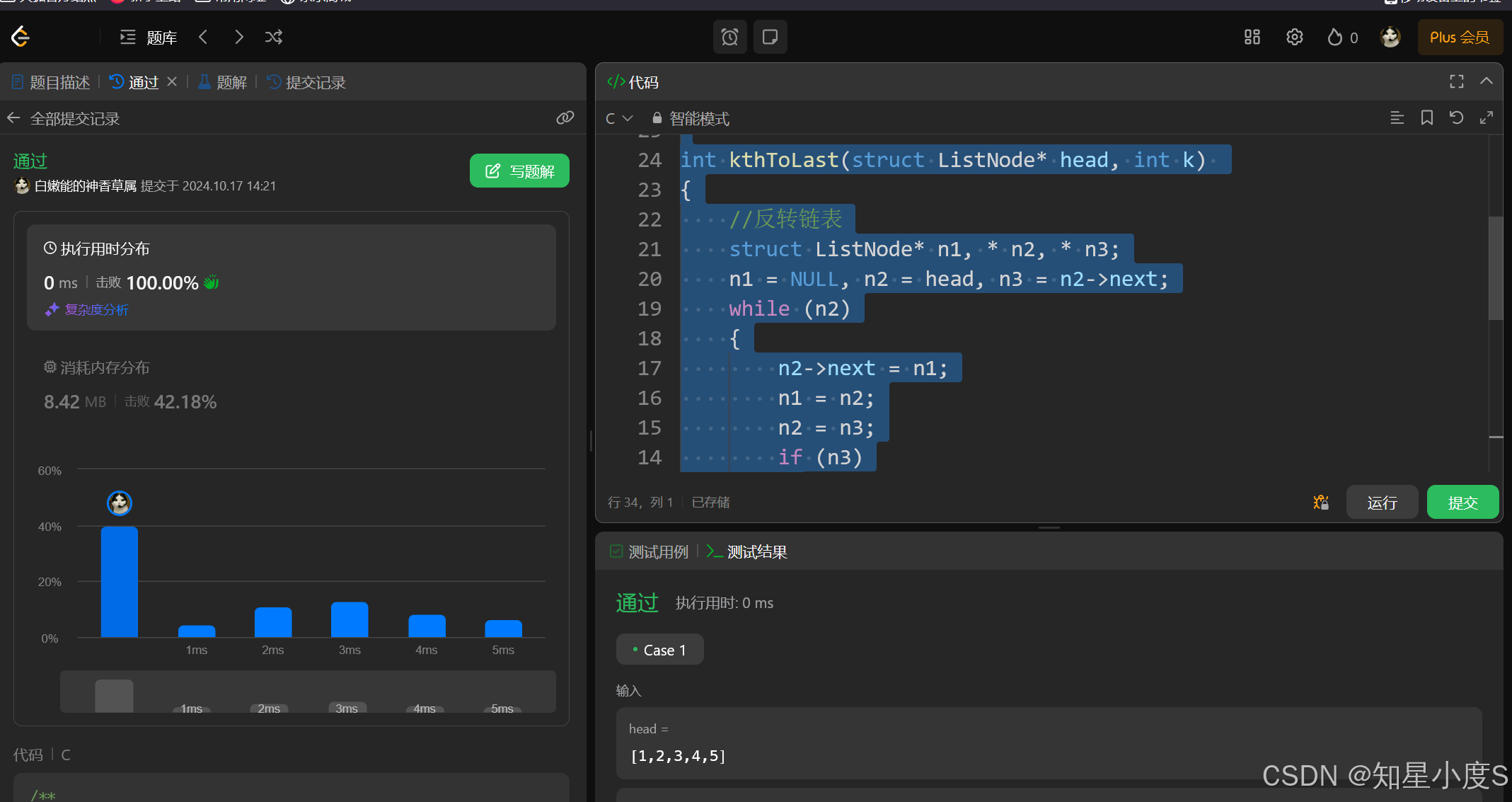
Task: Expand the code editor diagonal arrows
Action: tap(1487, 118)
